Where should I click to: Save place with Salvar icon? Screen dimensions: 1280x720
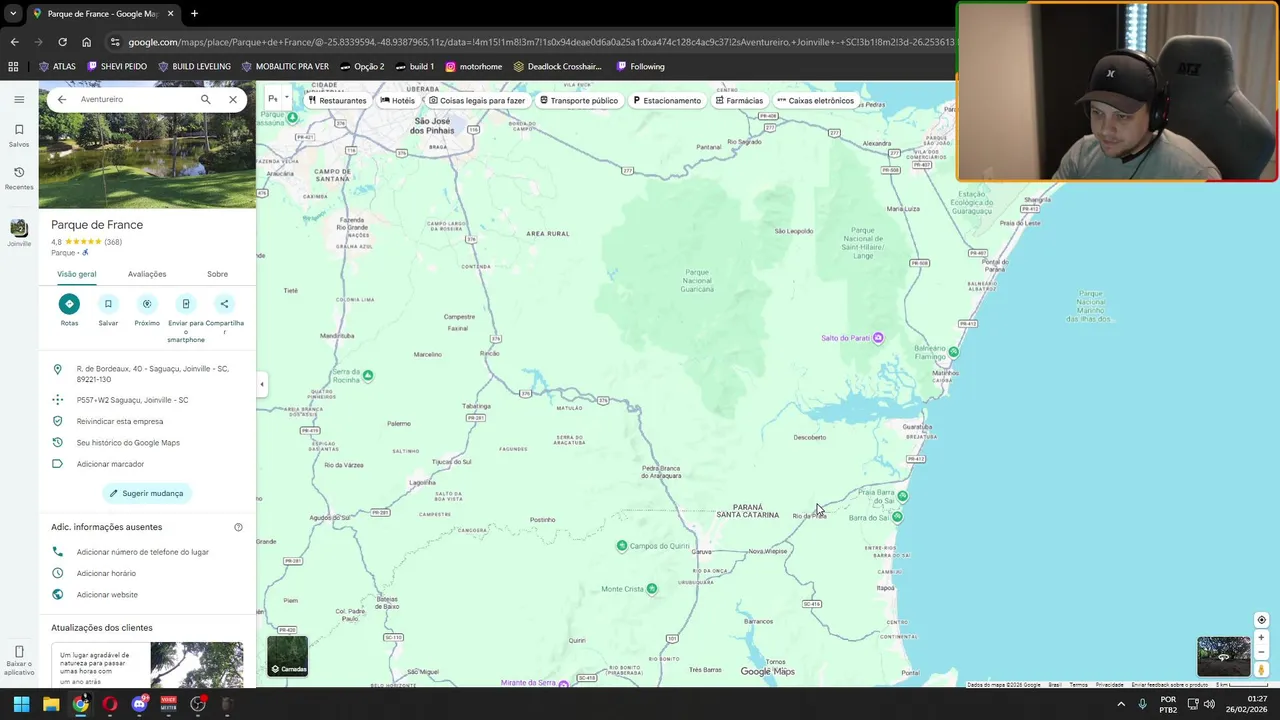[108, 304]
